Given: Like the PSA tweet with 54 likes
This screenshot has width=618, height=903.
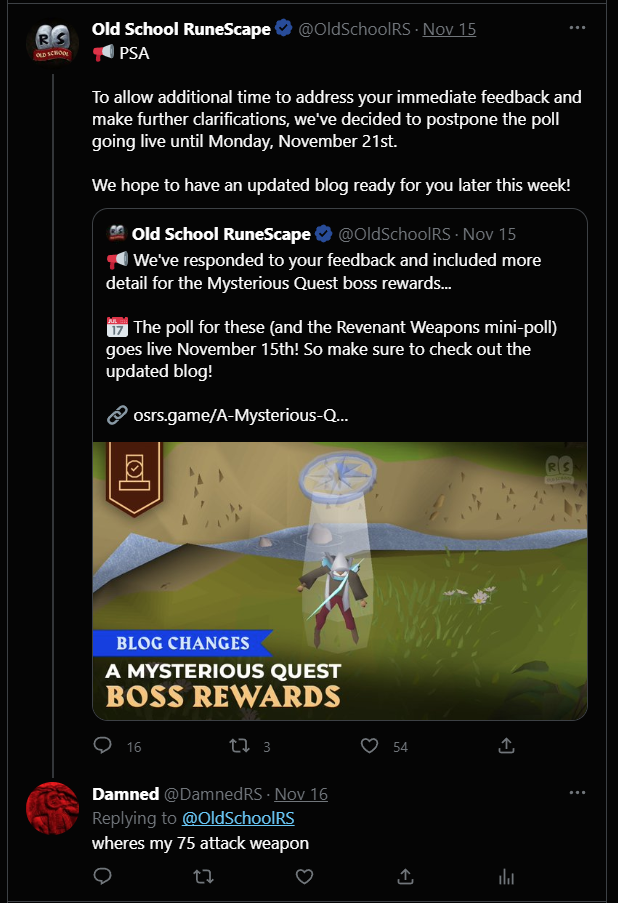Looking at the screenshot, I should (369, 746).
